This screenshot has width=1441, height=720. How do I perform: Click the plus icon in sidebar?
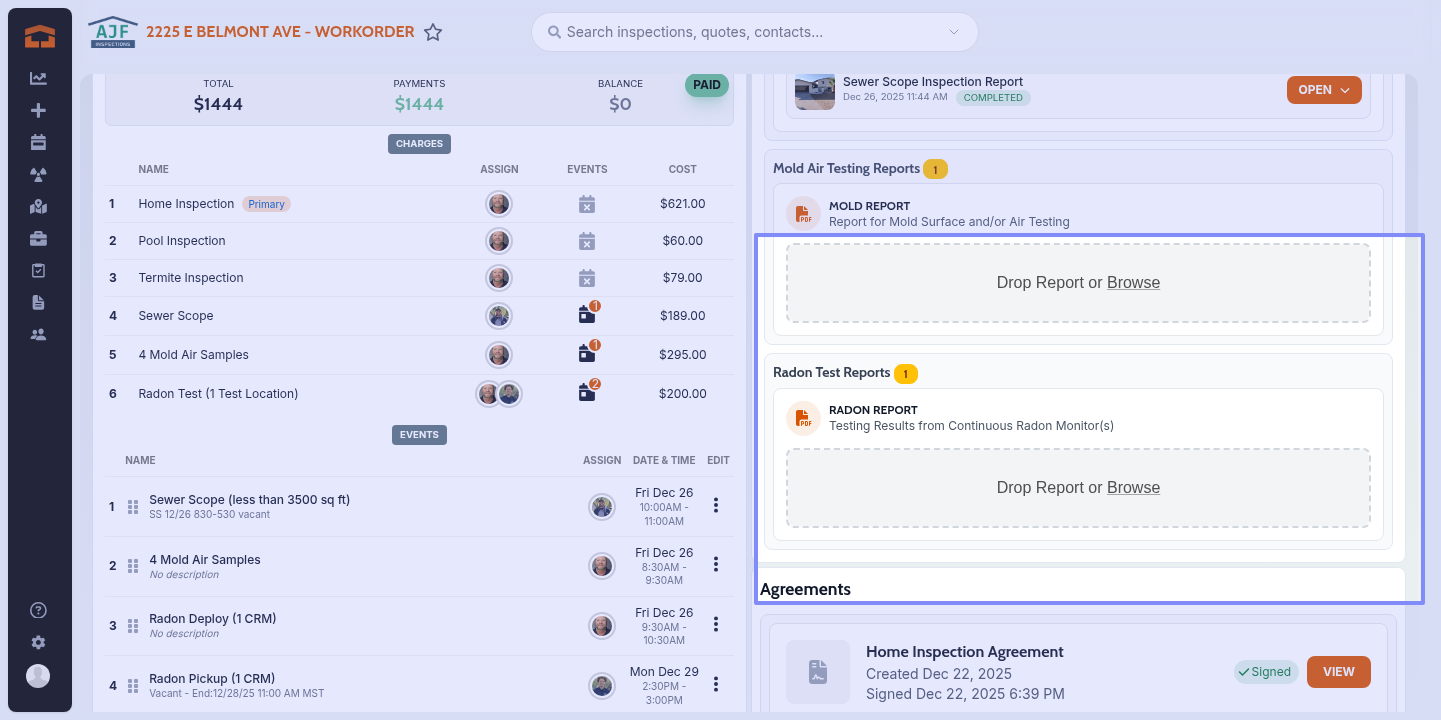(38, 111)
